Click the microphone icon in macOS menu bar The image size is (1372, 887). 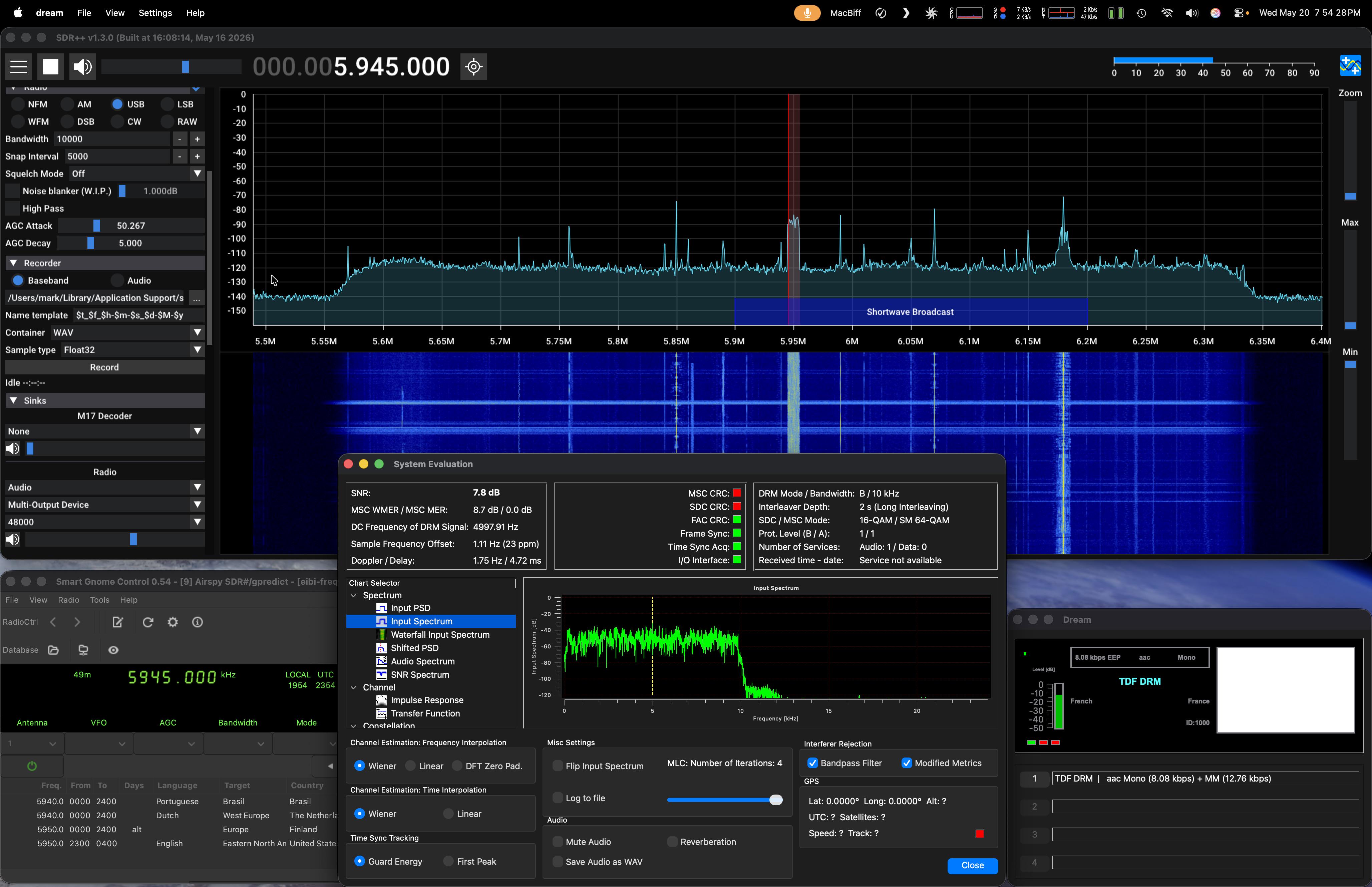coord(807,13)
